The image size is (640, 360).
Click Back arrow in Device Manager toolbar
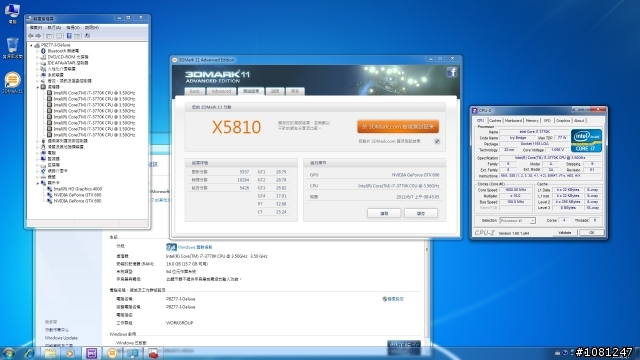coord(31,36)
